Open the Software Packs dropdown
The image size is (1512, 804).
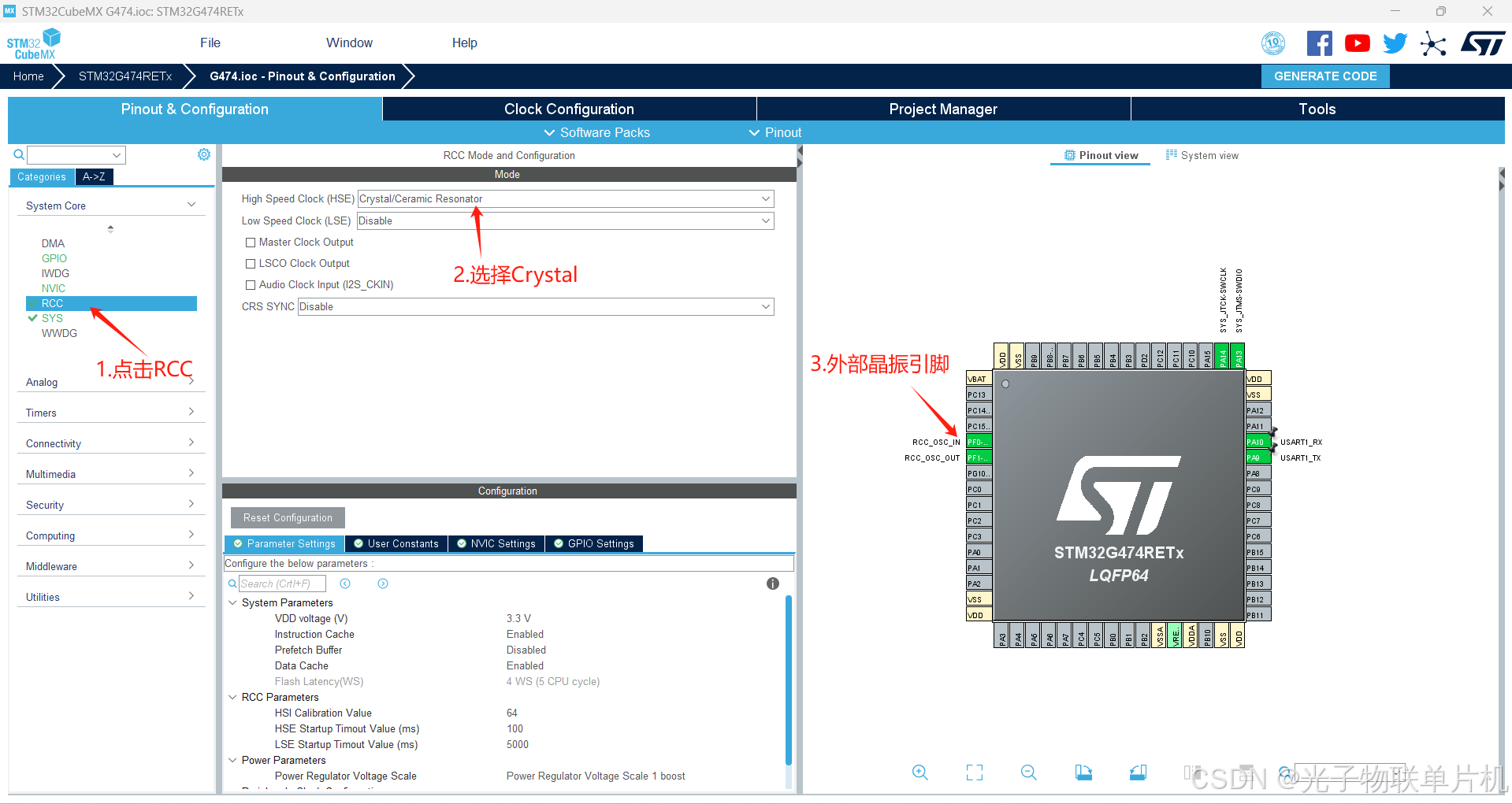[x=596, y=132]
